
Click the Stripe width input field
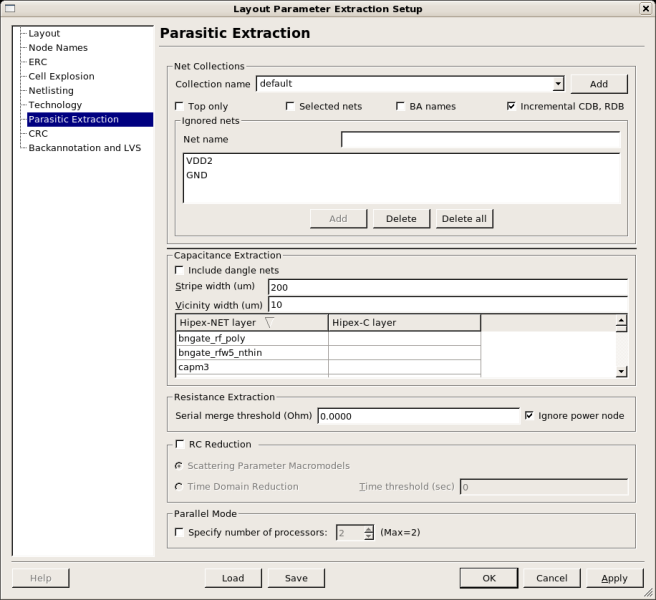(x=447, y=288)
